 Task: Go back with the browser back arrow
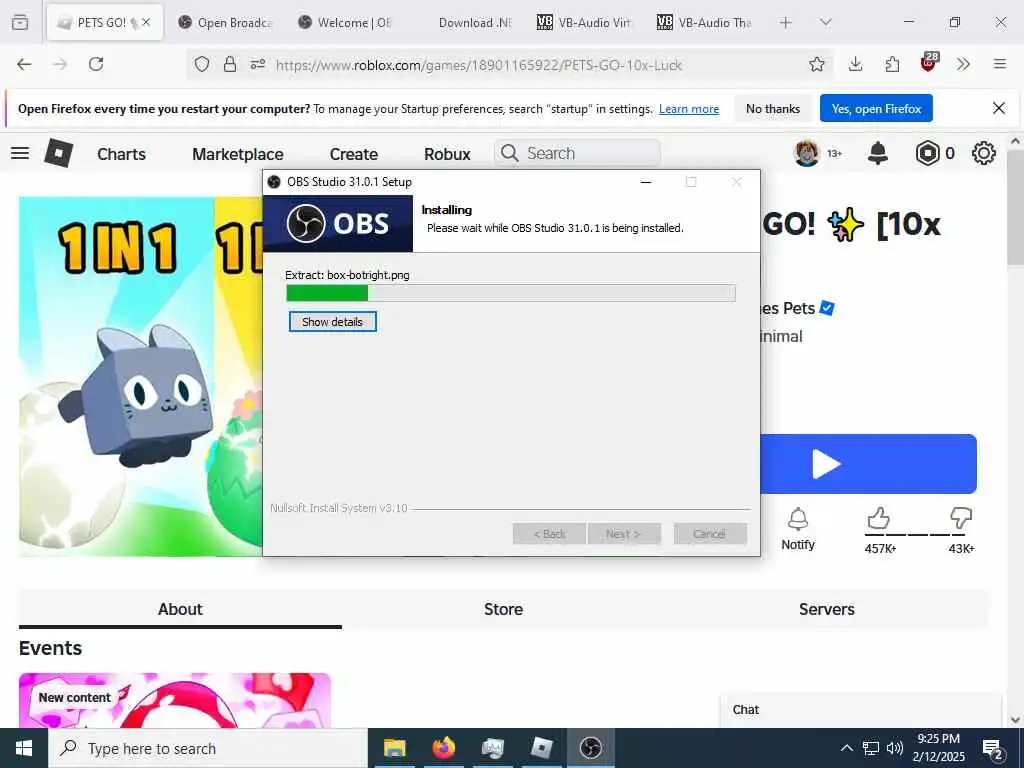(24, 64)
